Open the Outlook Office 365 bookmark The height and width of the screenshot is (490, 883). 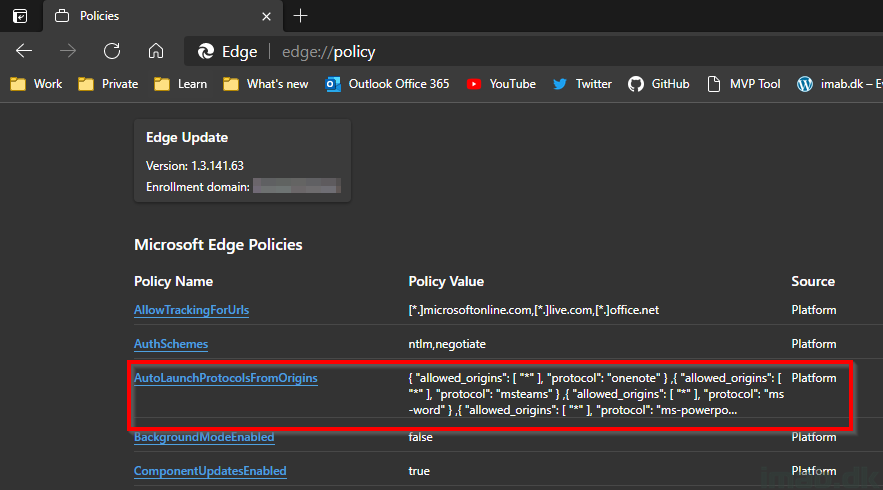click(x=387, y=84)
